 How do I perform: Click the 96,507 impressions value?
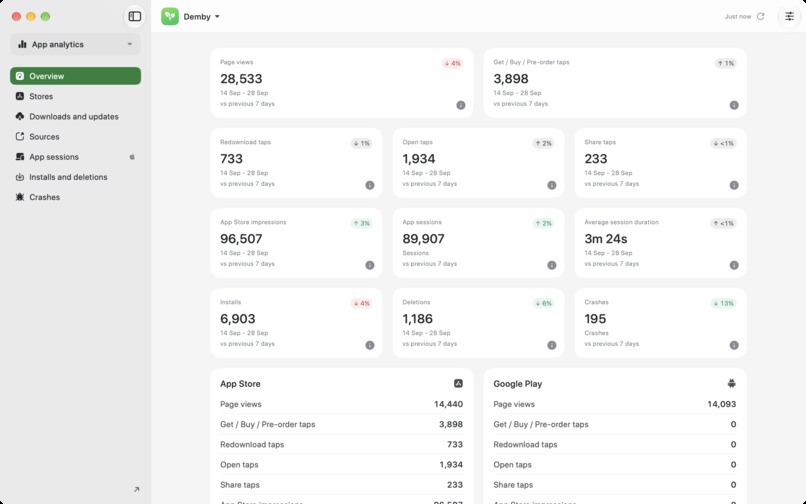241,239
